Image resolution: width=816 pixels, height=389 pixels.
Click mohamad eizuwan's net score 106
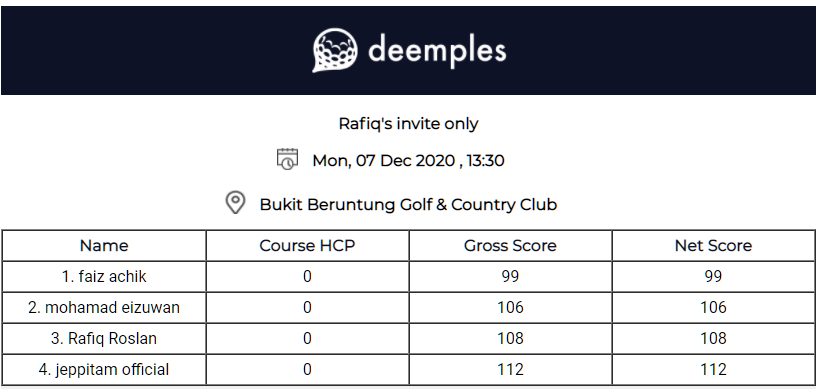click(x=713, y=308)
